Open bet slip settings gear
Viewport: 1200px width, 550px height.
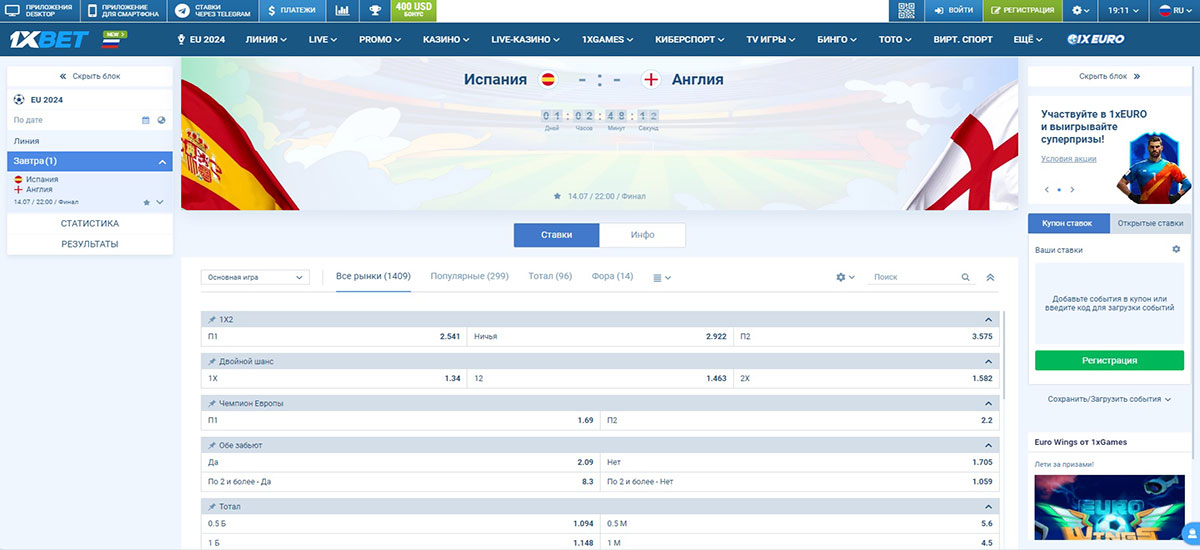point(1176,249)
